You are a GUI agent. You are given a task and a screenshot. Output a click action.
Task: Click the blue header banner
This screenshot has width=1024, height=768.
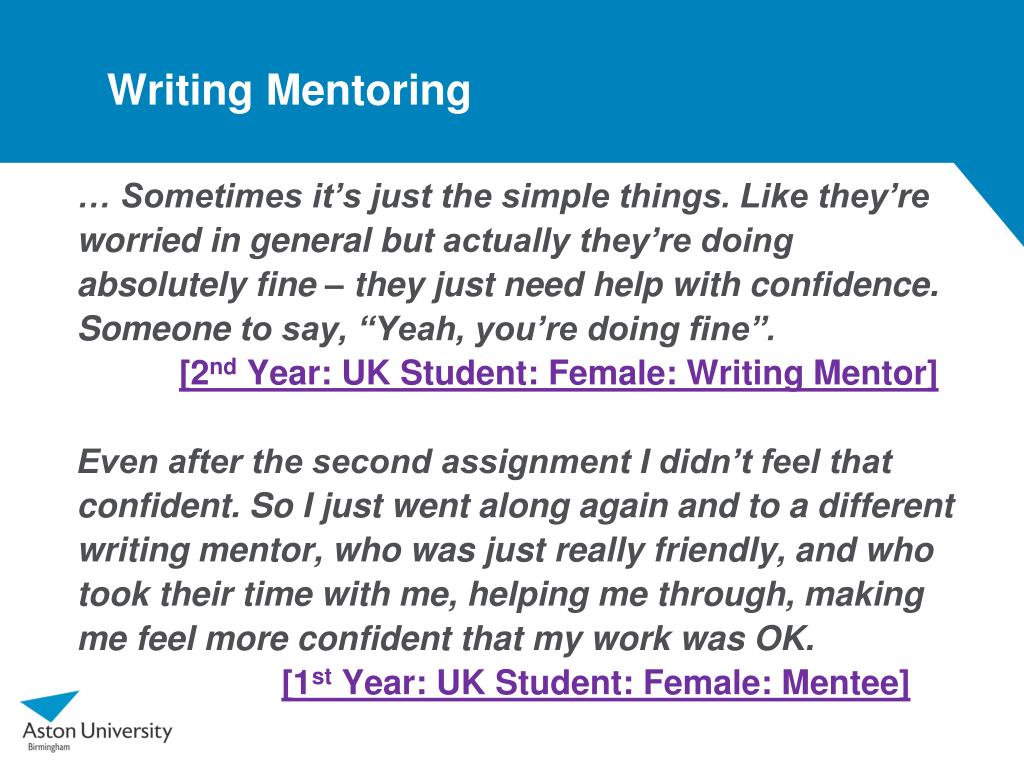pos(512,81)
